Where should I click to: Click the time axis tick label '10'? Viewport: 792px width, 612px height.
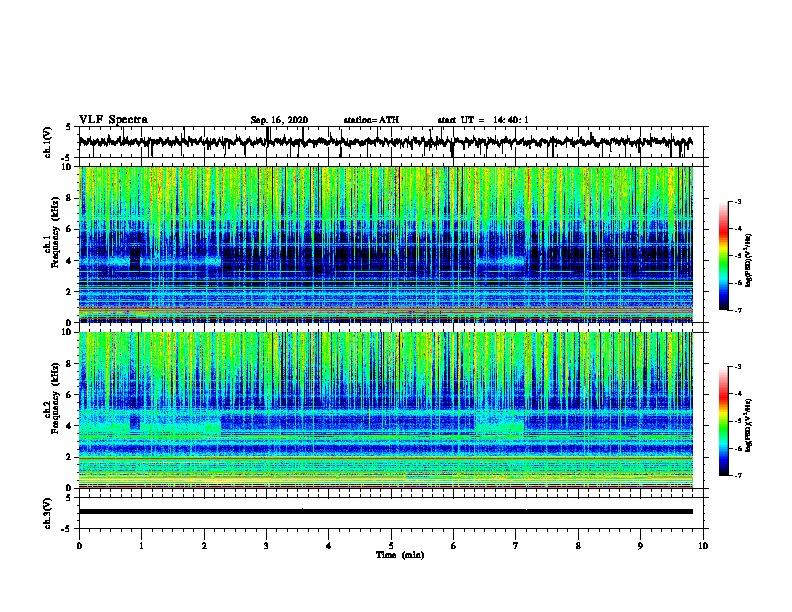703,546
